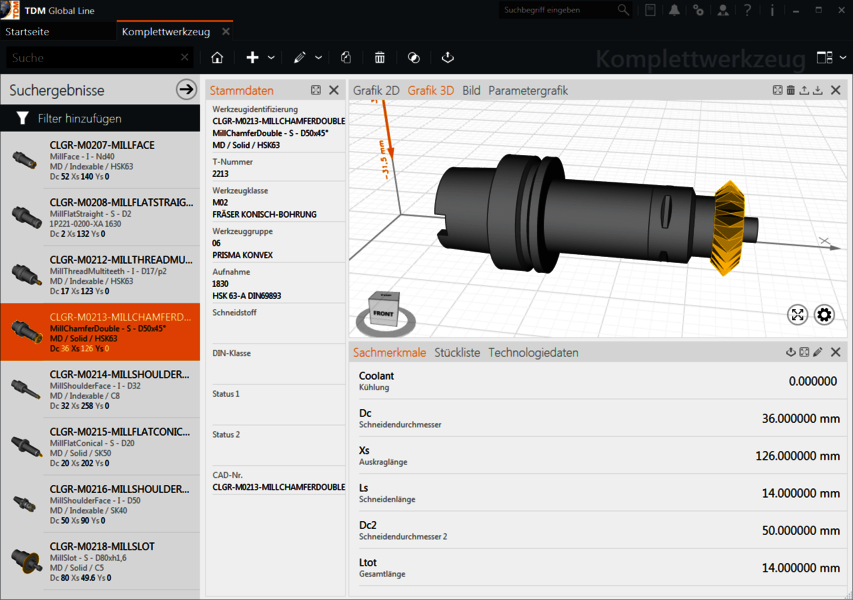Close the graphic panel

pyautogui.click(x=836, y=90)
